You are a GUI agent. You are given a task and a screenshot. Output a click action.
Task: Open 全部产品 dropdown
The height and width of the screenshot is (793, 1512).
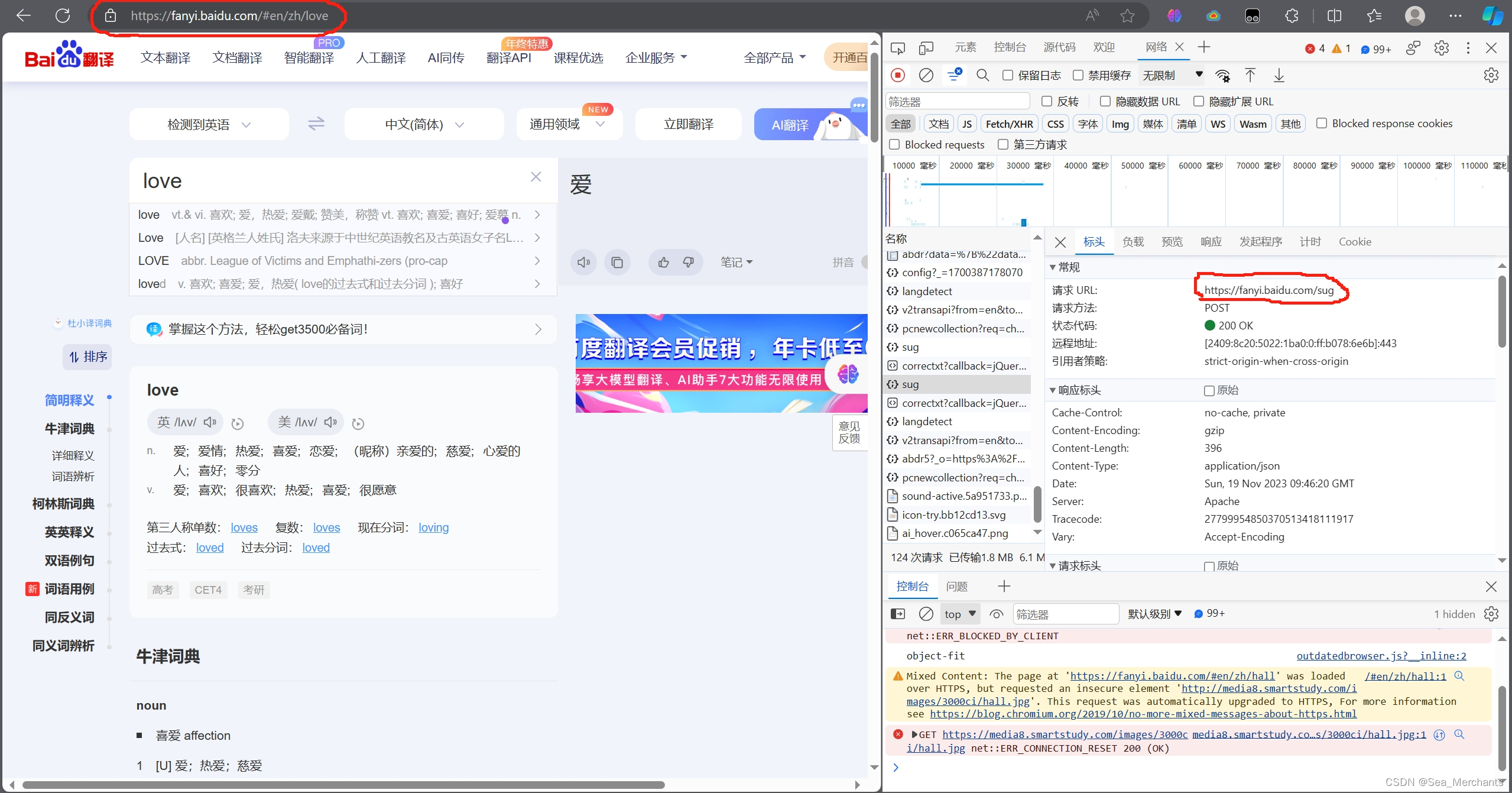click(774, 57)
